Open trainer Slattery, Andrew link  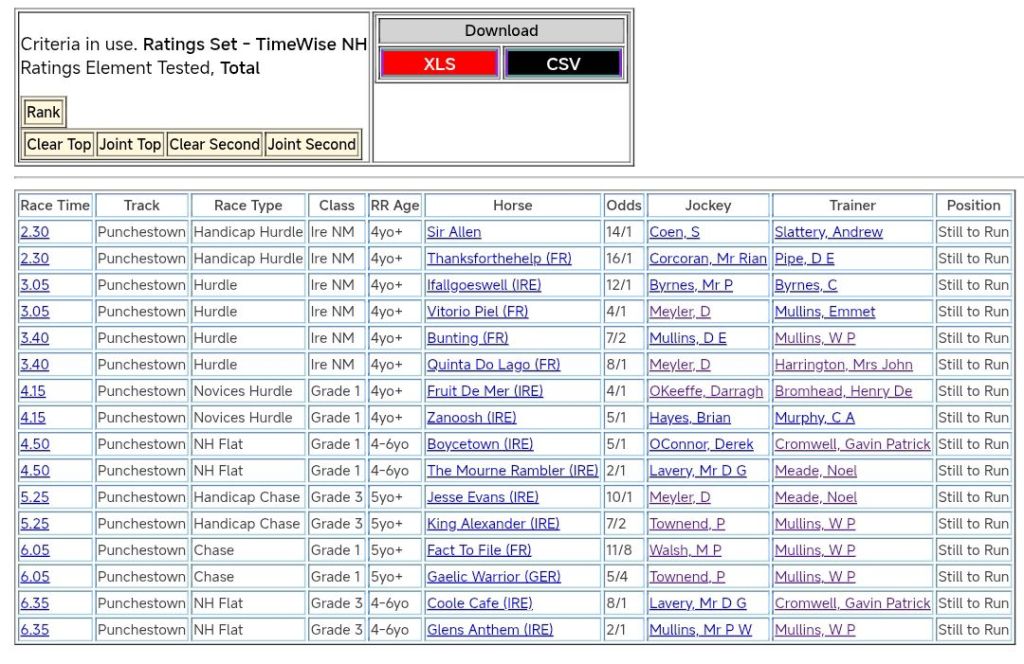[x=828, y=232]
